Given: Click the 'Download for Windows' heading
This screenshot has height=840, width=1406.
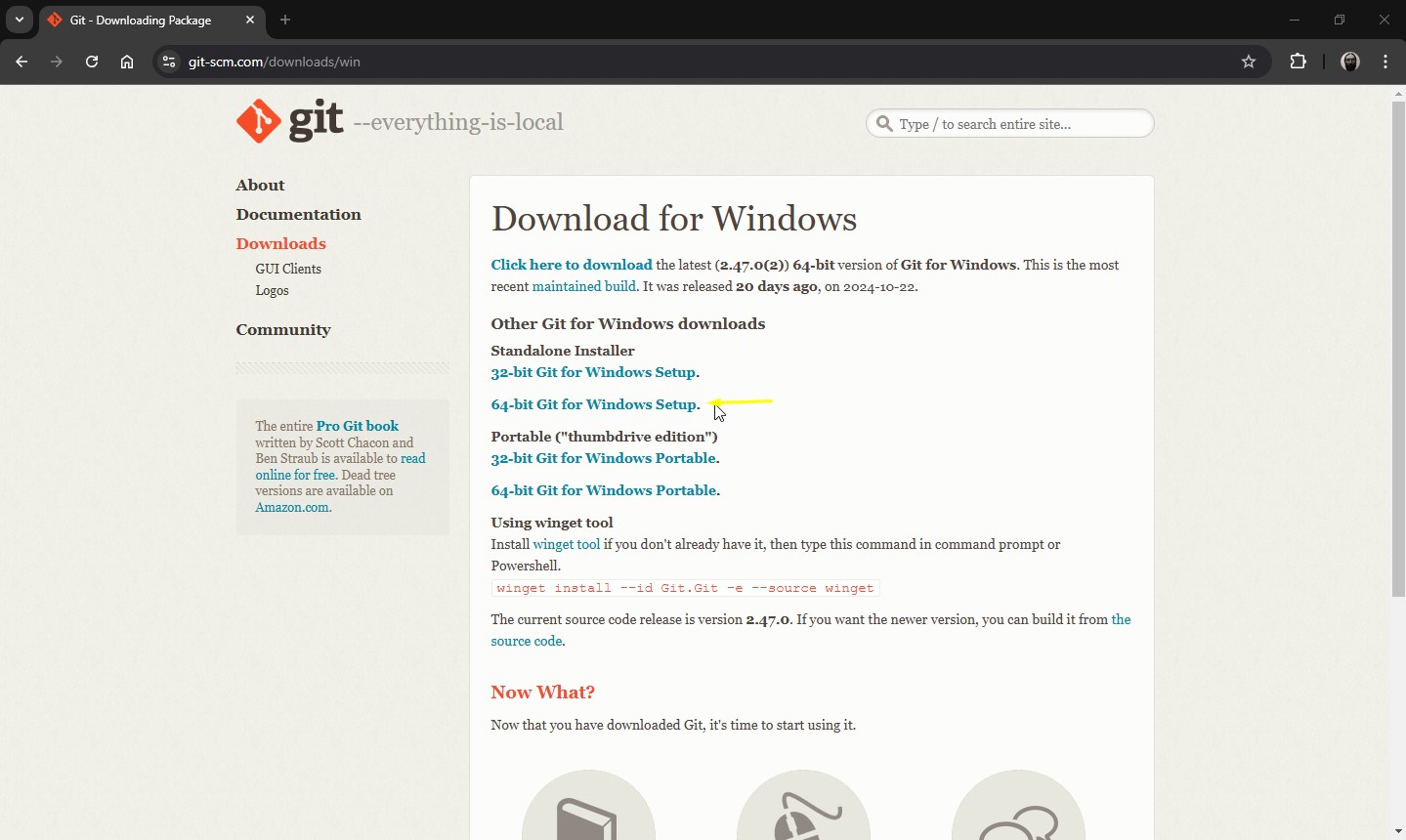Looking at the screenshot, I should pos(674,219).
